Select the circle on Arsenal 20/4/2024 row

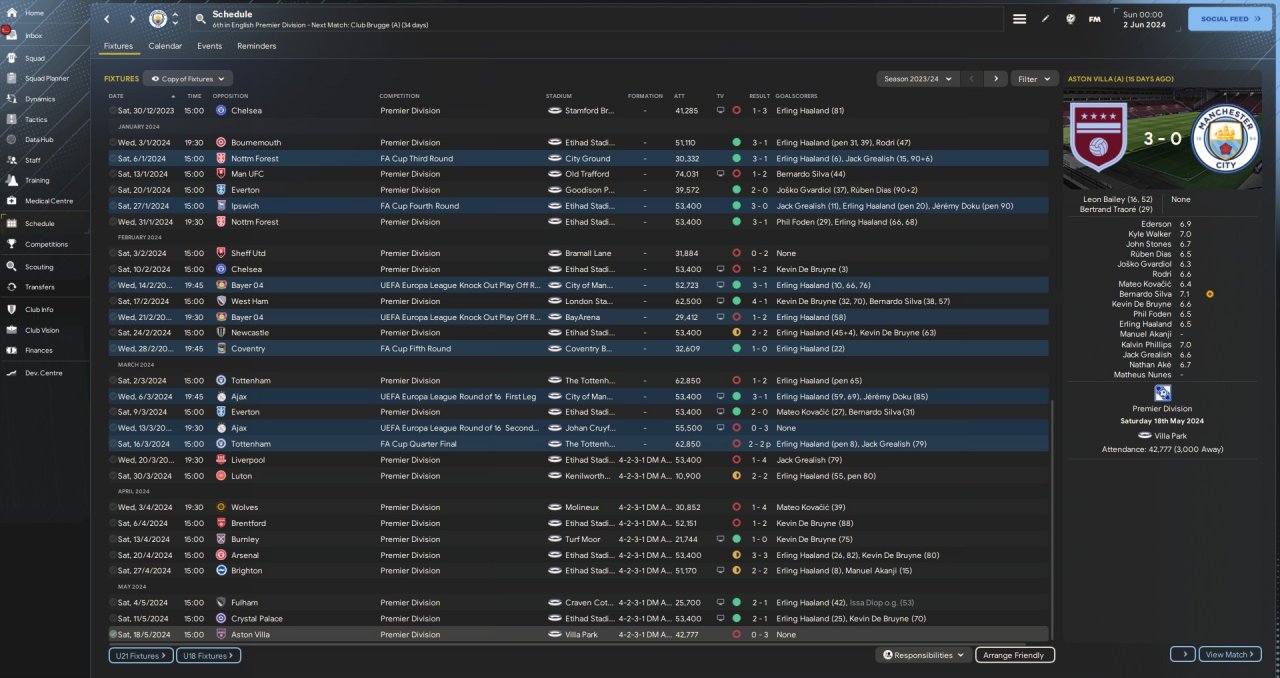(113, 555)
